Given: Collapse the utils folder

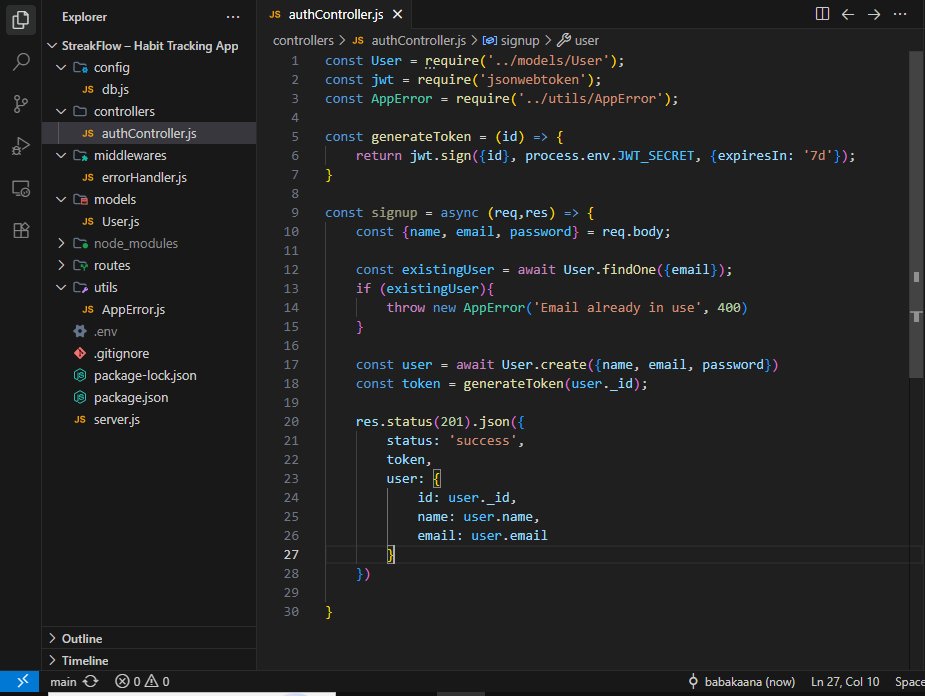Looking at the screenshot, I should tap(61, 287).
